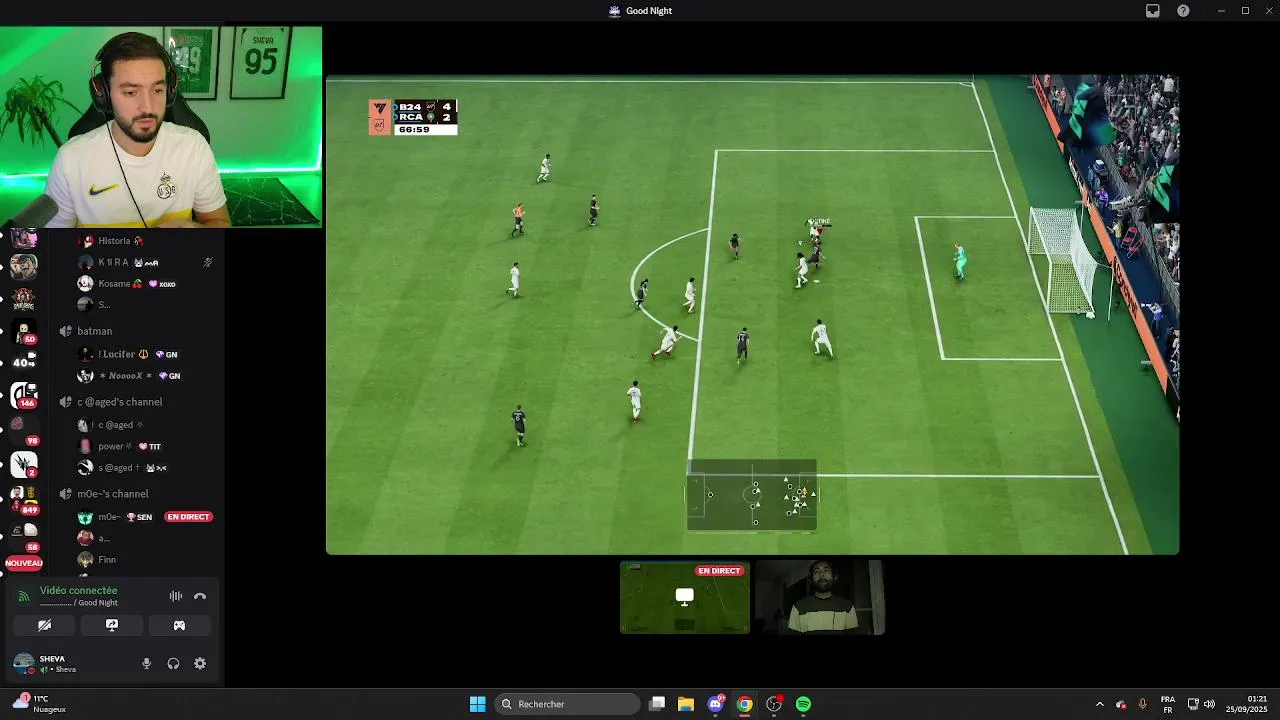Select the EN DIRECT stream thumbnail
The width and height of the screenshot is (1280, 720).
[x=684, y=597]
